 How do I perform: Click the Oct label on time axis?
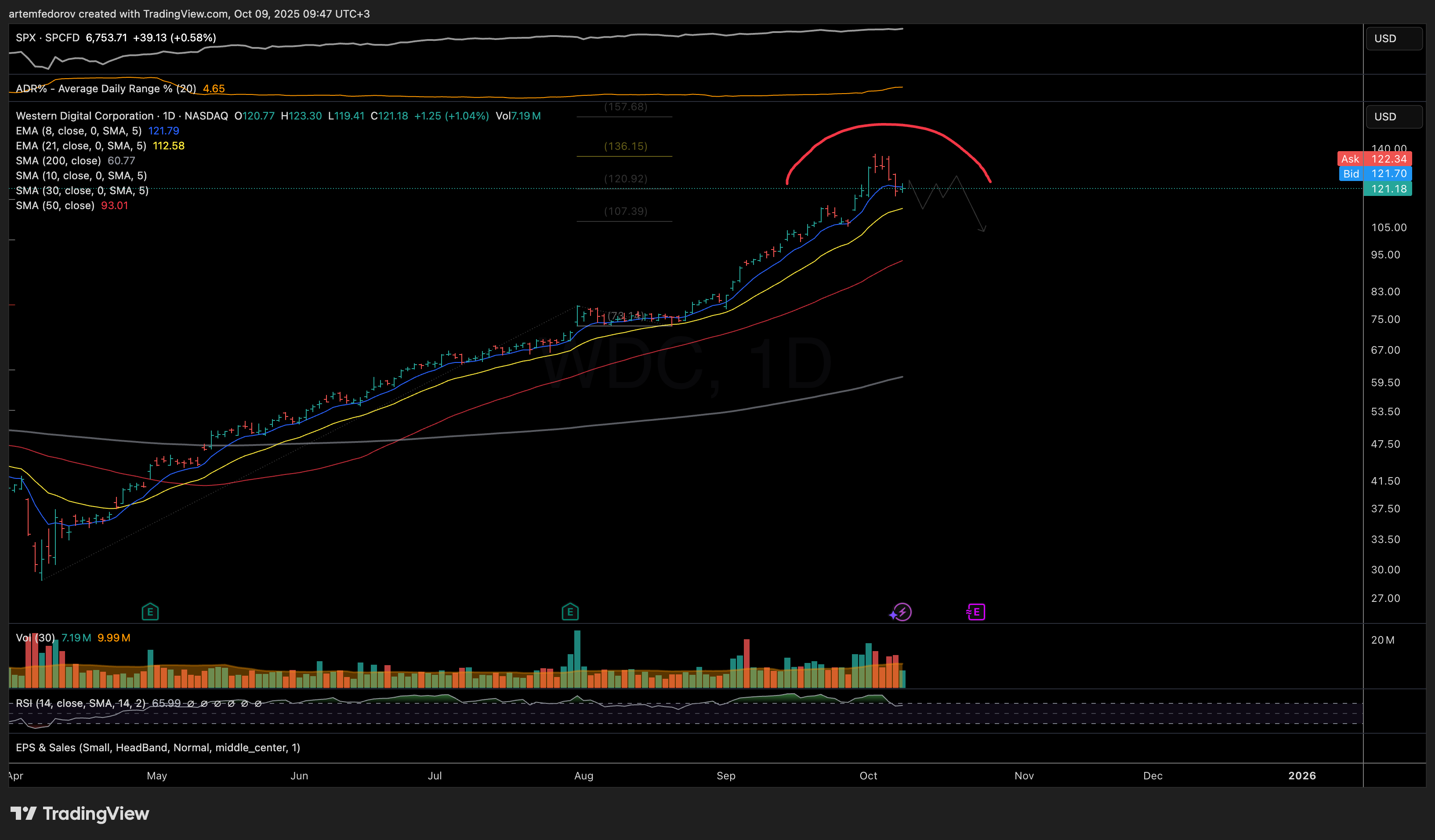tap(868, 776)
